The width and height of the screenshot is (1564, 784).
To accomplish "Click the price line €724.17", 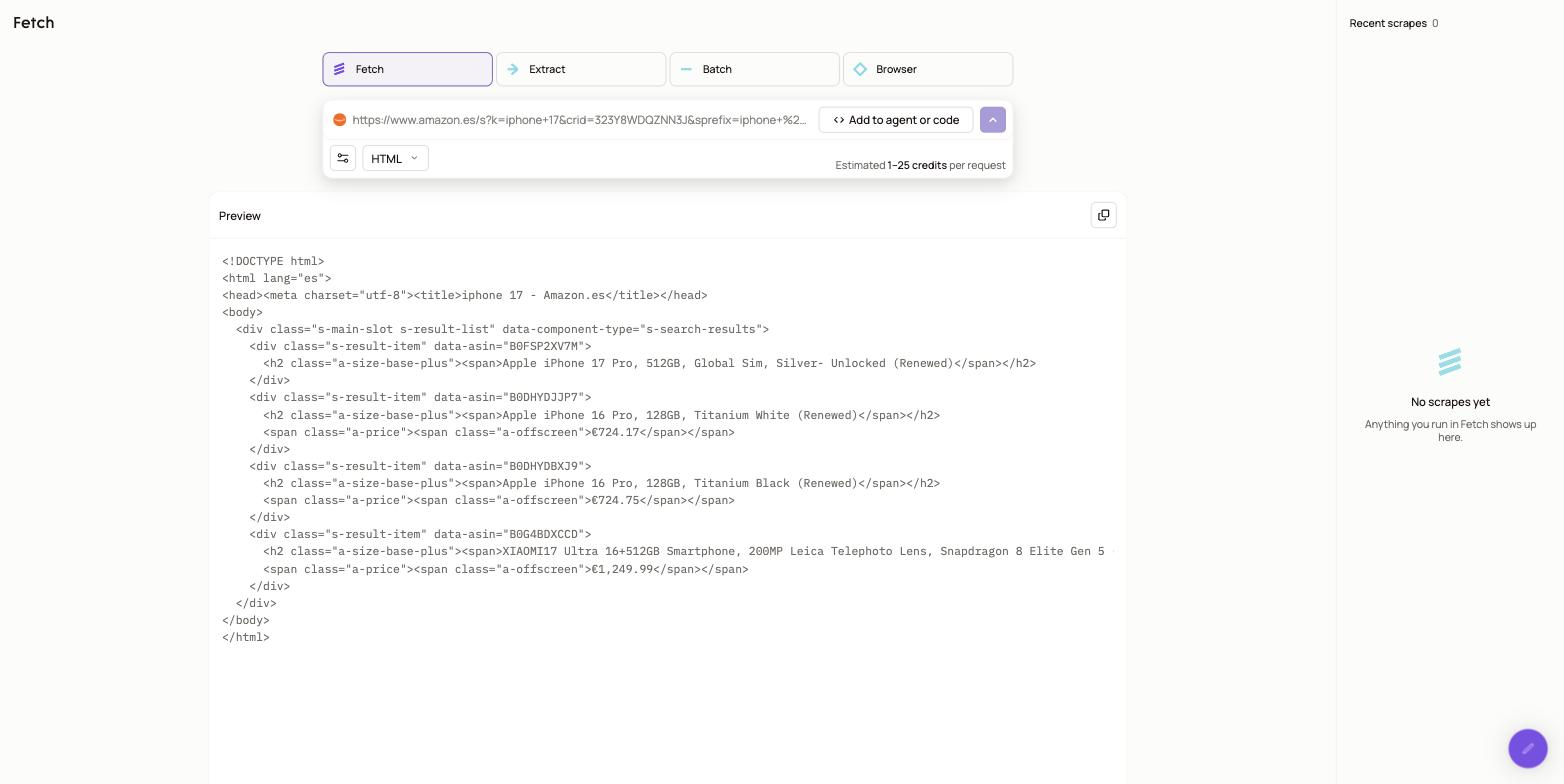I will 499,432.
